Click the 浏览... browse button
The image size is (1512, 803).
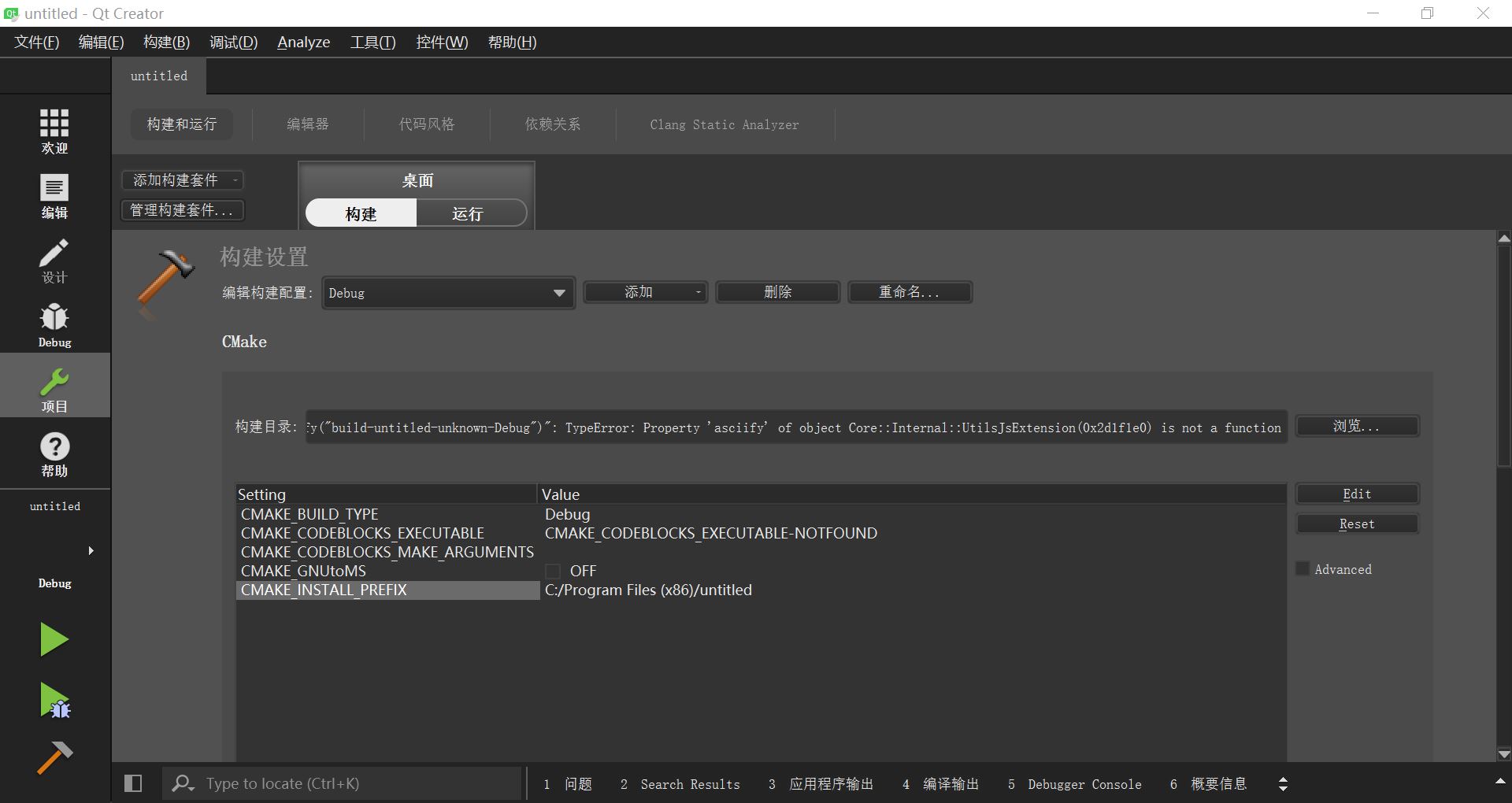pyautogui.click(x=1356, y=426)
